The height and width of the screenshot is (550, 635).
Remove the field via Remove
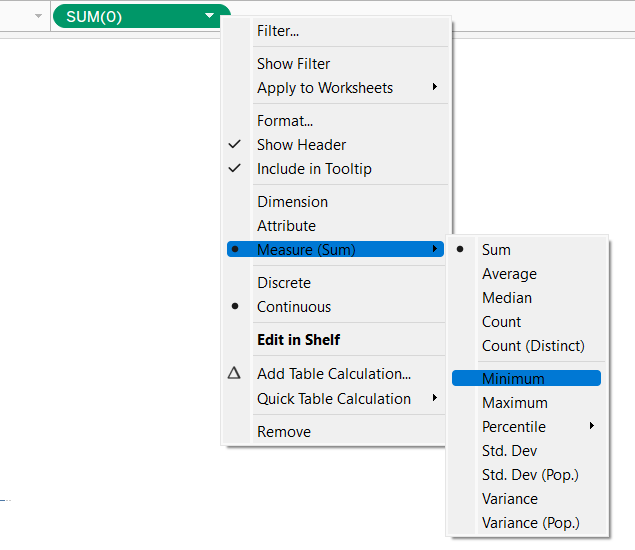284,432
